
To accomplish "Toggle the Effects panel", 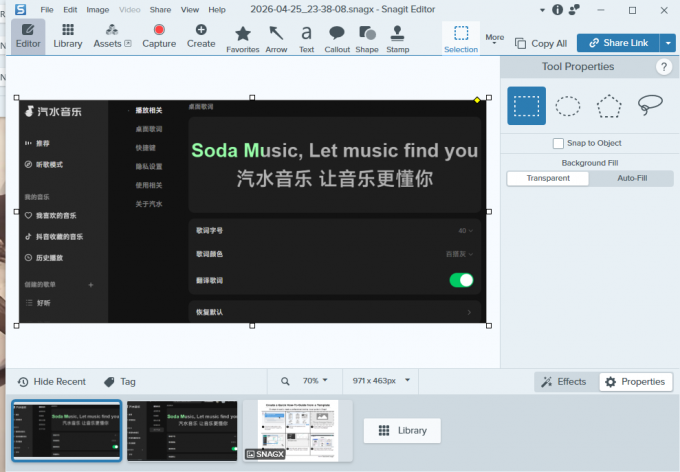I will pos(563,382).
